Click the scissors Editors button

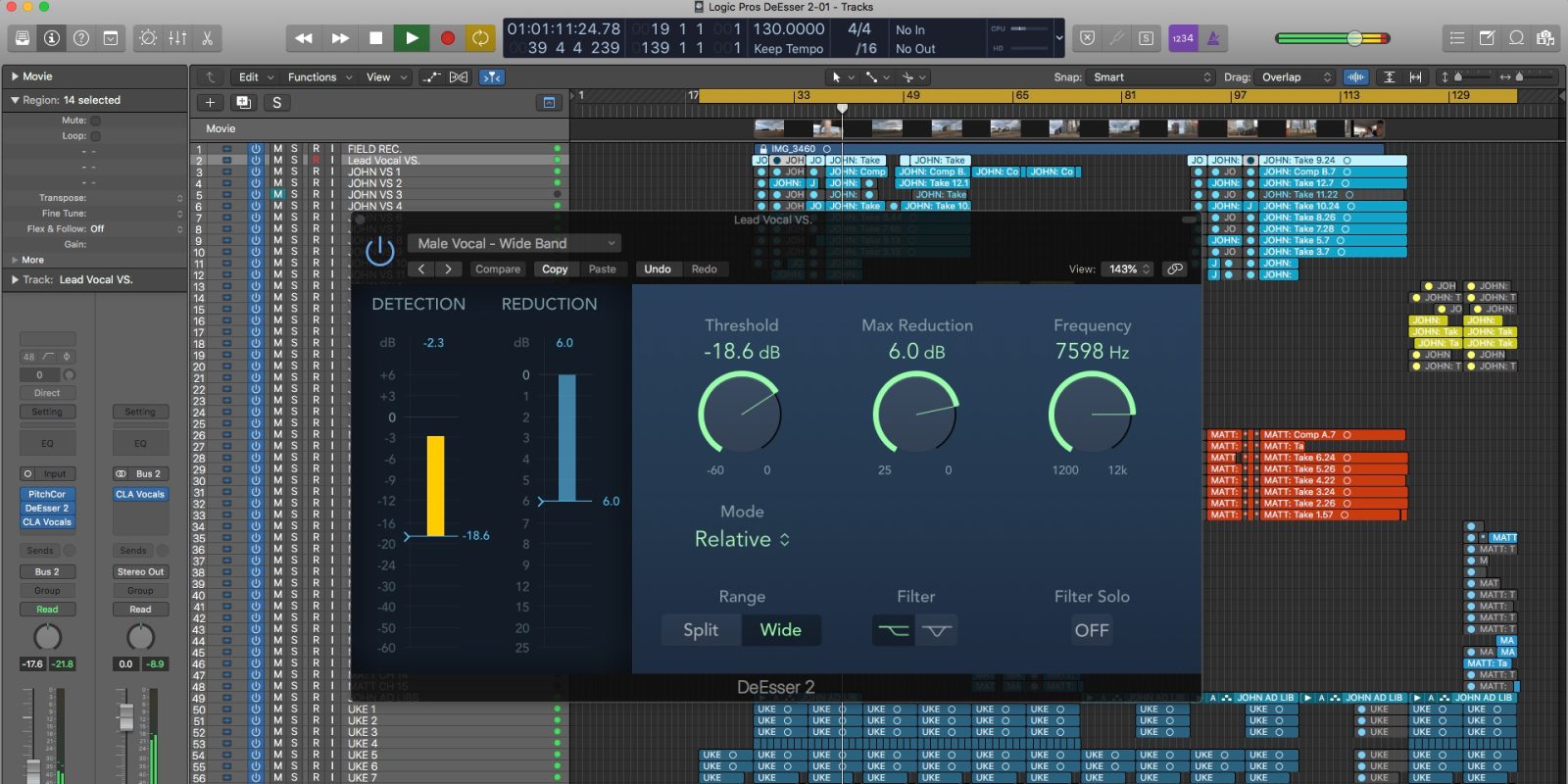click(208, 38)
